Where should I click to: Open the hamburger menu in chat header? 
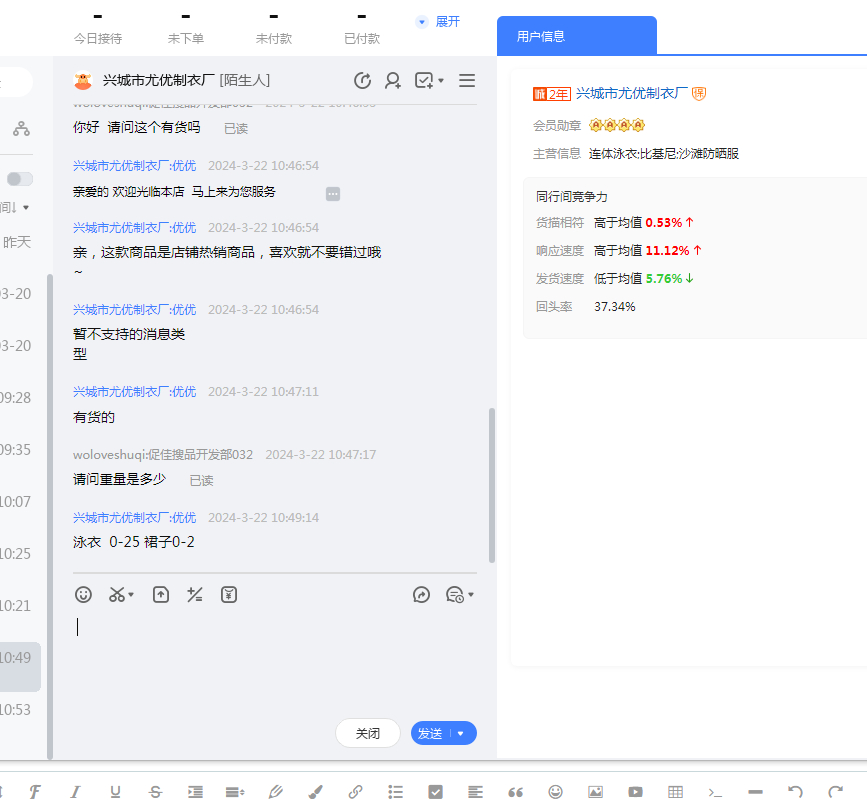click(x=467, y=81)
